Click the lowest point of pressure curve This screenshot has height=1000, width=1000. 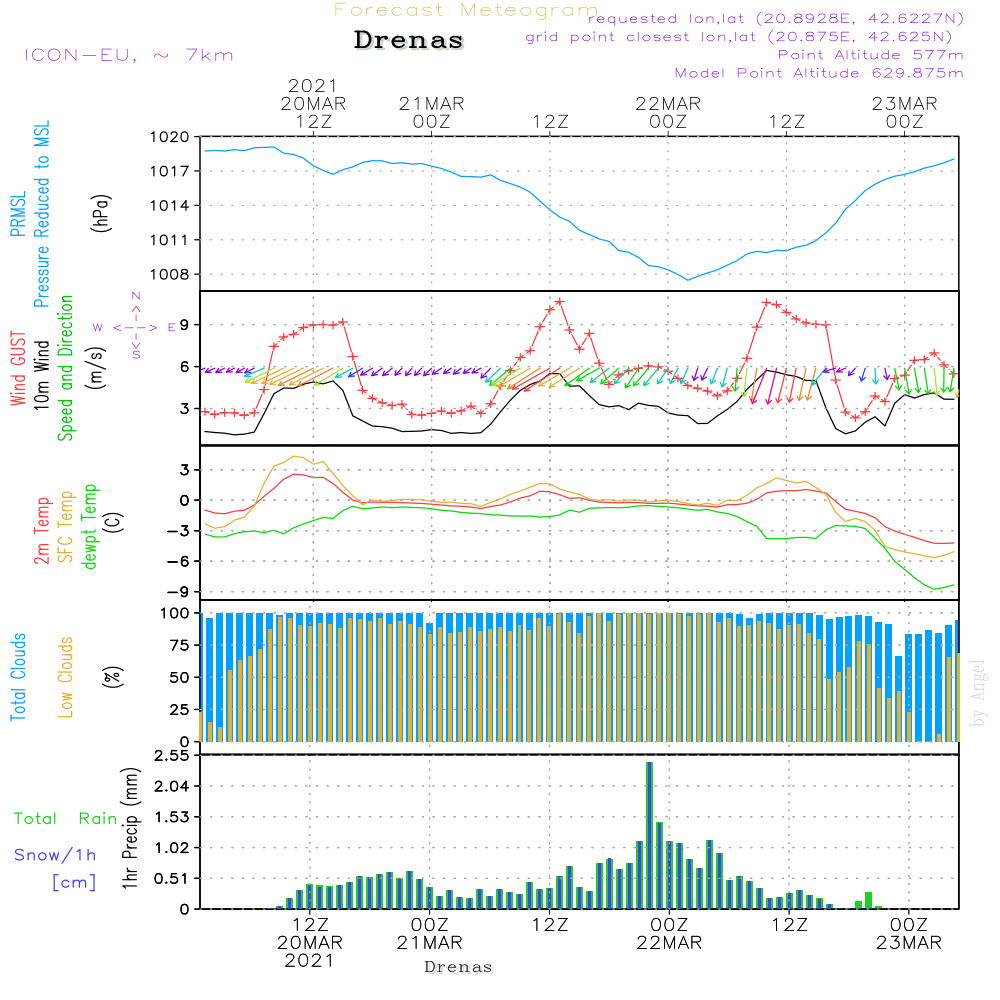click(x=687, y=279)
